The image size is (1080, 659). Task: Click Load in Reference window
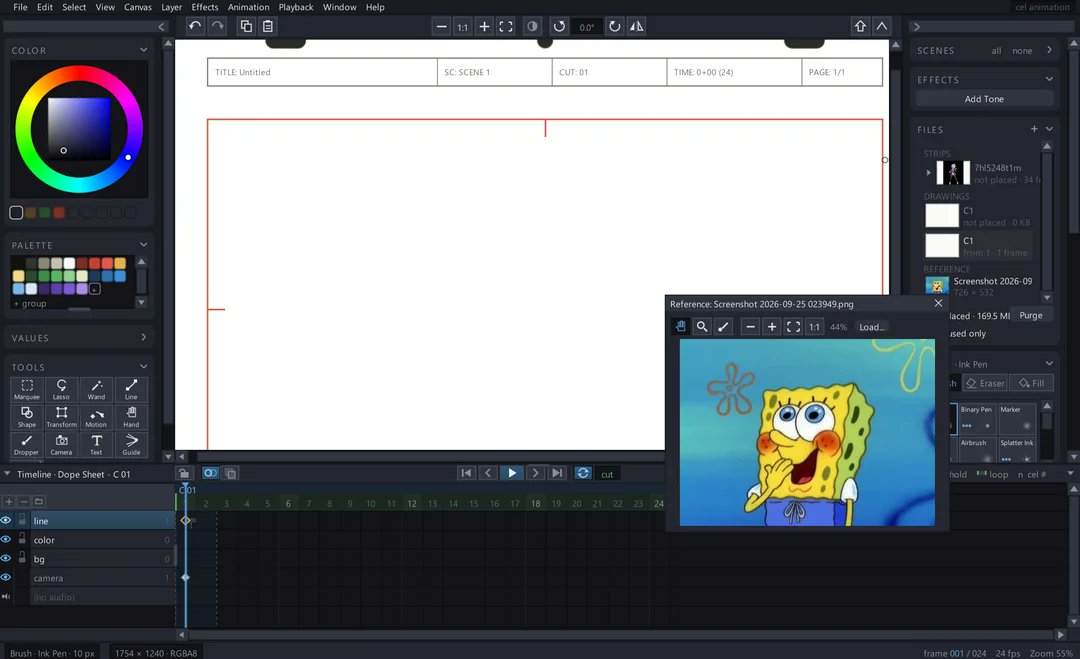point(871,327)
